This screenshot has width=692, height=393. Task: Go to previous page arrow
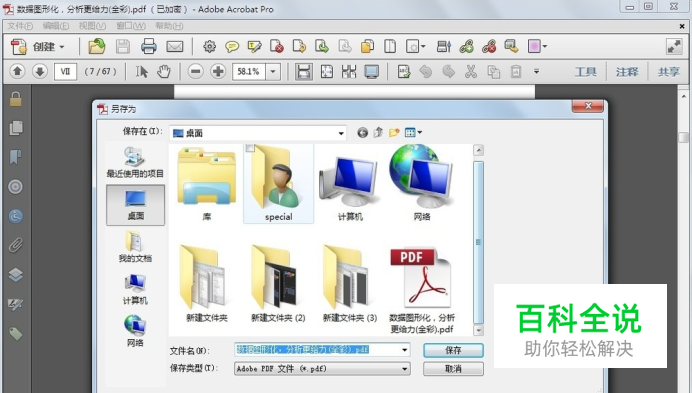coord(17,71)
